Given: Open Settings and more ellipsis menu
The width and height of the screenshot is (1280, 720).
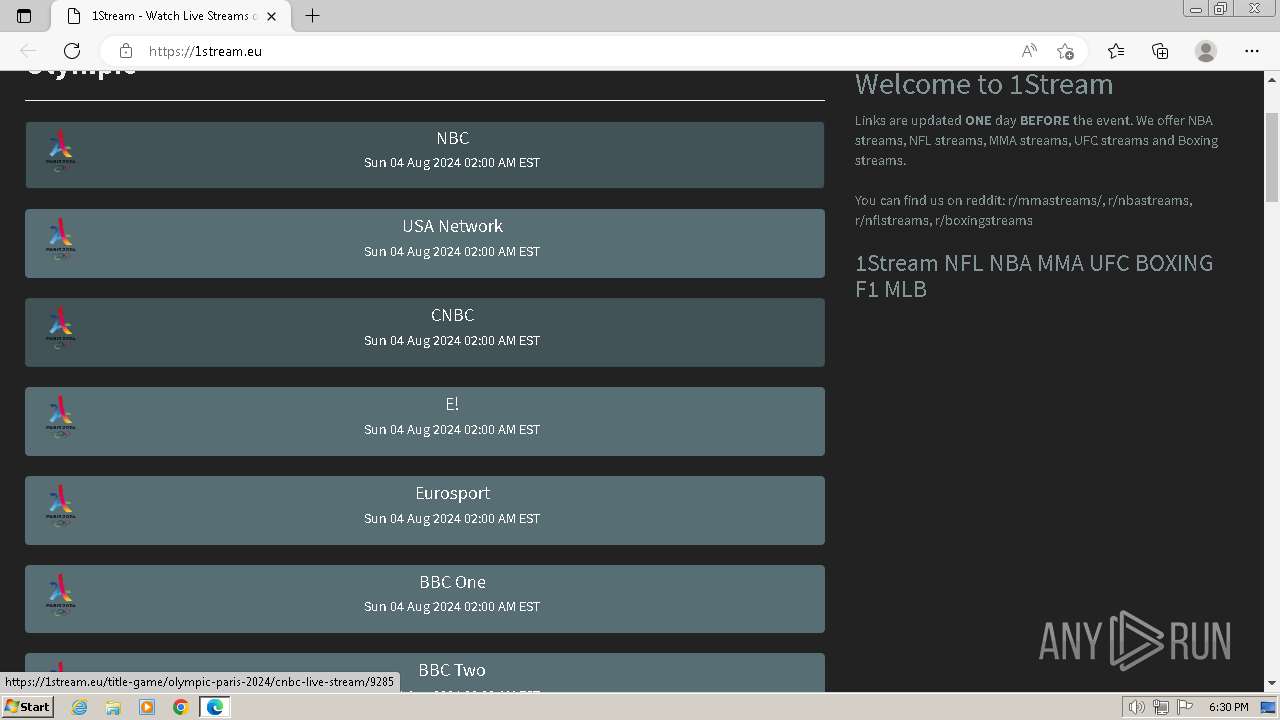Looking at the screenshot, I should pyautogui.click(x=1252, y=51).
